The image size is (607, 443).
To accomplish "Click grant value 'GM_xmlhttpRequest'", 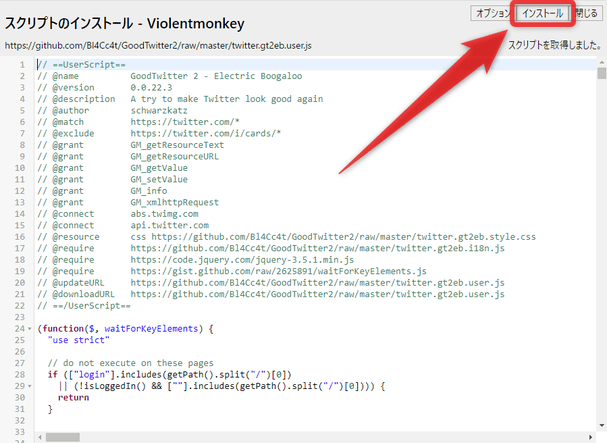I will click(175, 202).
